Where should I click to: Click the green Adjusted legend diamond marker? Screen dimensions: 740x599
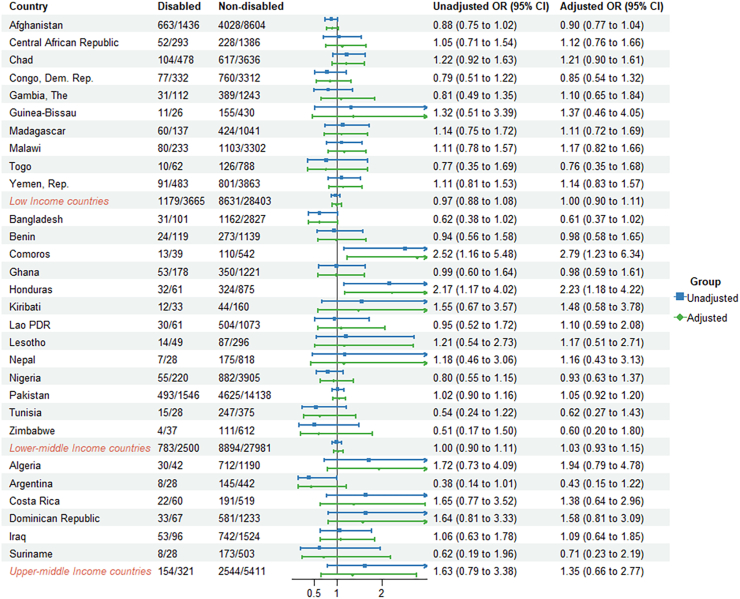tap(680, 318)
